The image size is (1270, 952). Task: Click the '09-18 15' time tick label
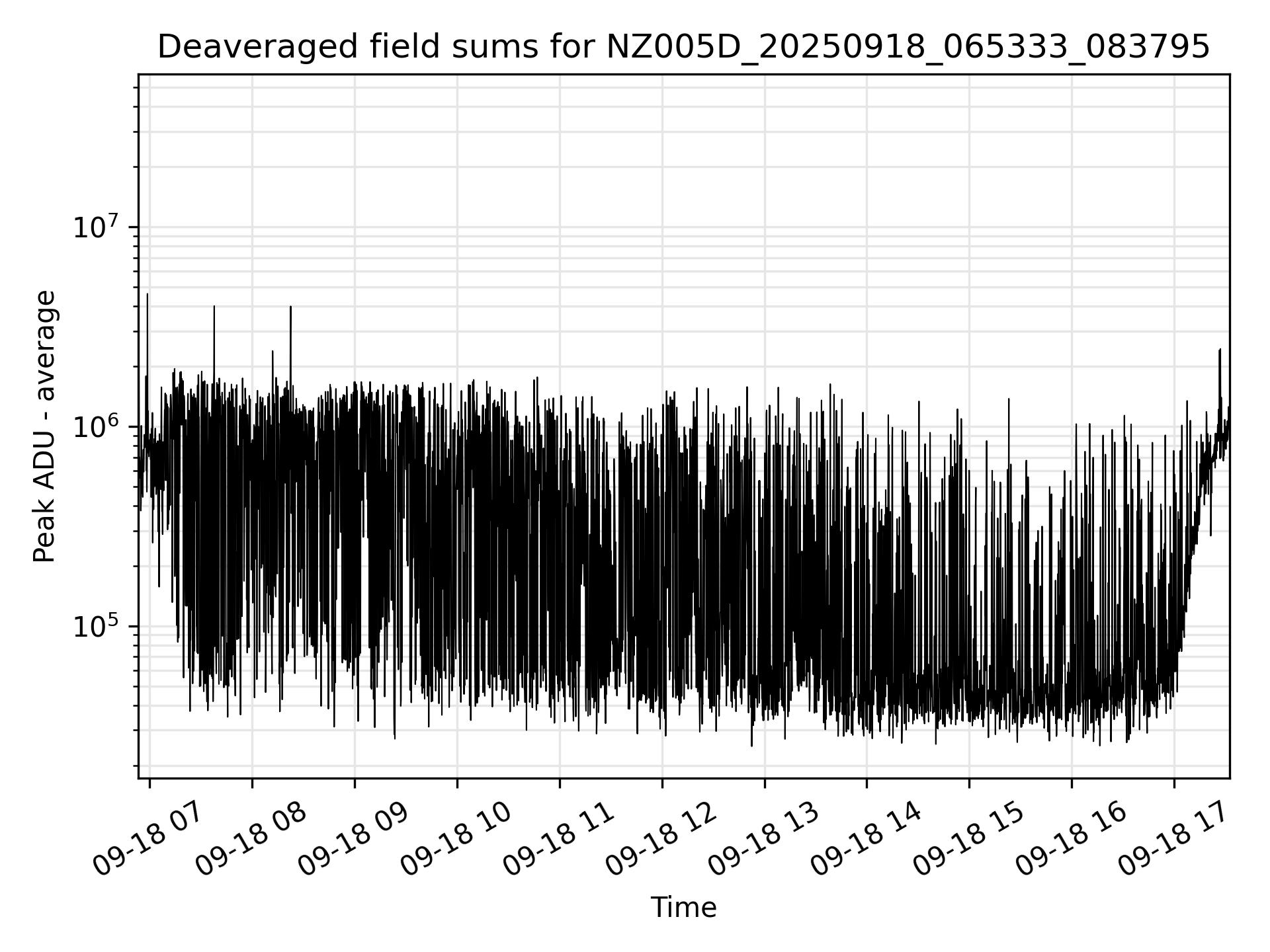(969, 840)
